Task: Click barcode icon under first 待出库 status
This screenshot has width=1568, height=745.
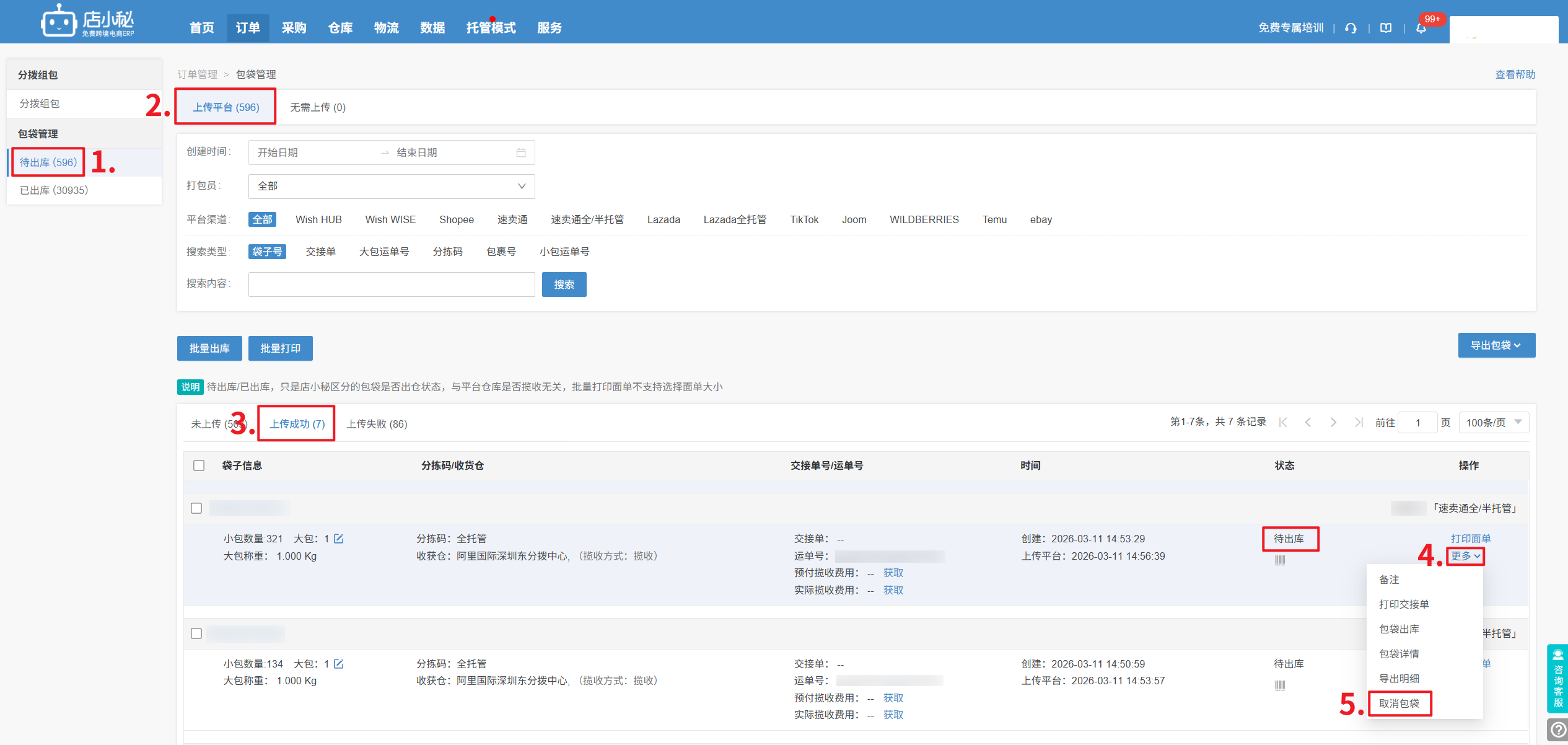Action: pyautogui.click(x=1280, y=560)
